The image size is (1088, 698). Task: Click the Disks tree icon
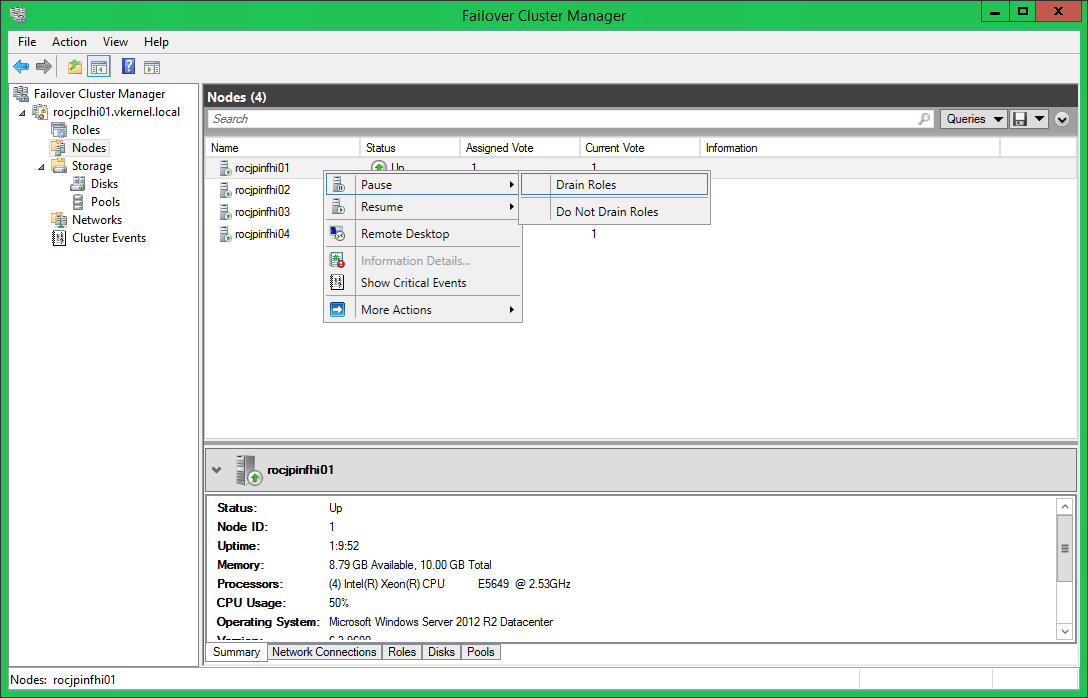tap(78, 184)
